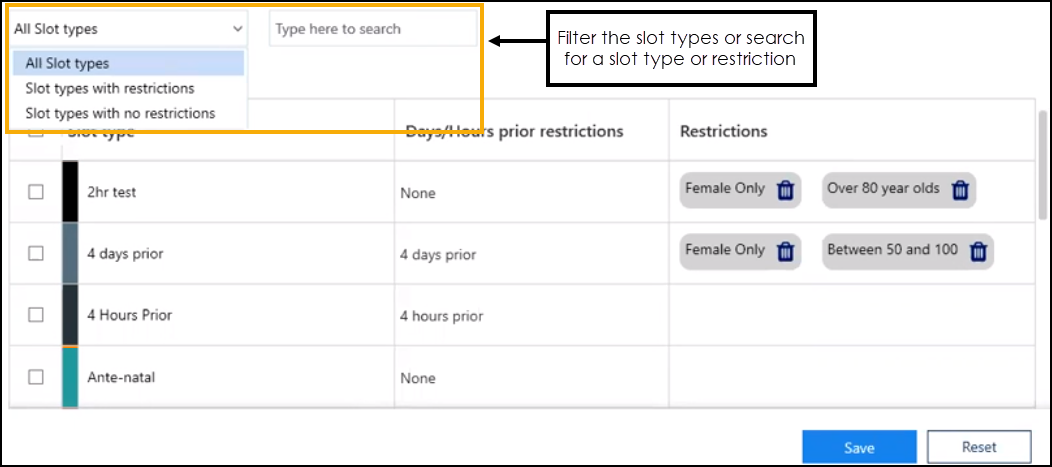Tick the Ante-natal checkbox

36,377
